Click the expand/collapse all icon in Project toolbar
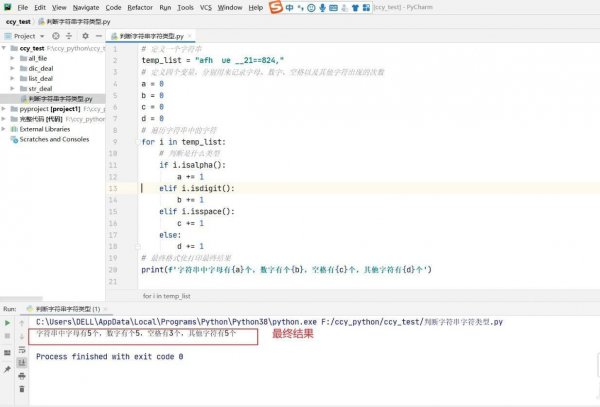This screenshot has width=600, height=407. [69, 36]
